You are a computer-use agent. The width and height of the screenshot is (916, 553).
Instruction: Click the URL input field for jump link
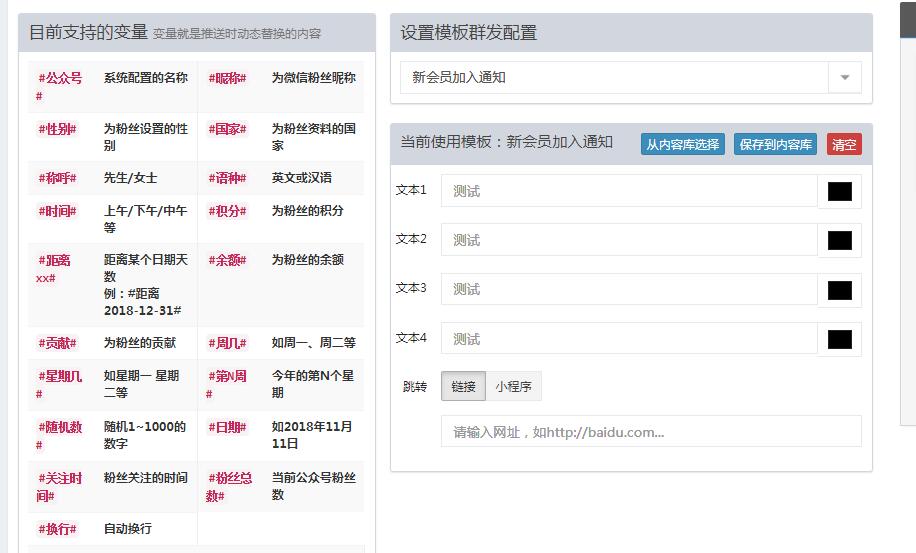[x=650, y=432]
